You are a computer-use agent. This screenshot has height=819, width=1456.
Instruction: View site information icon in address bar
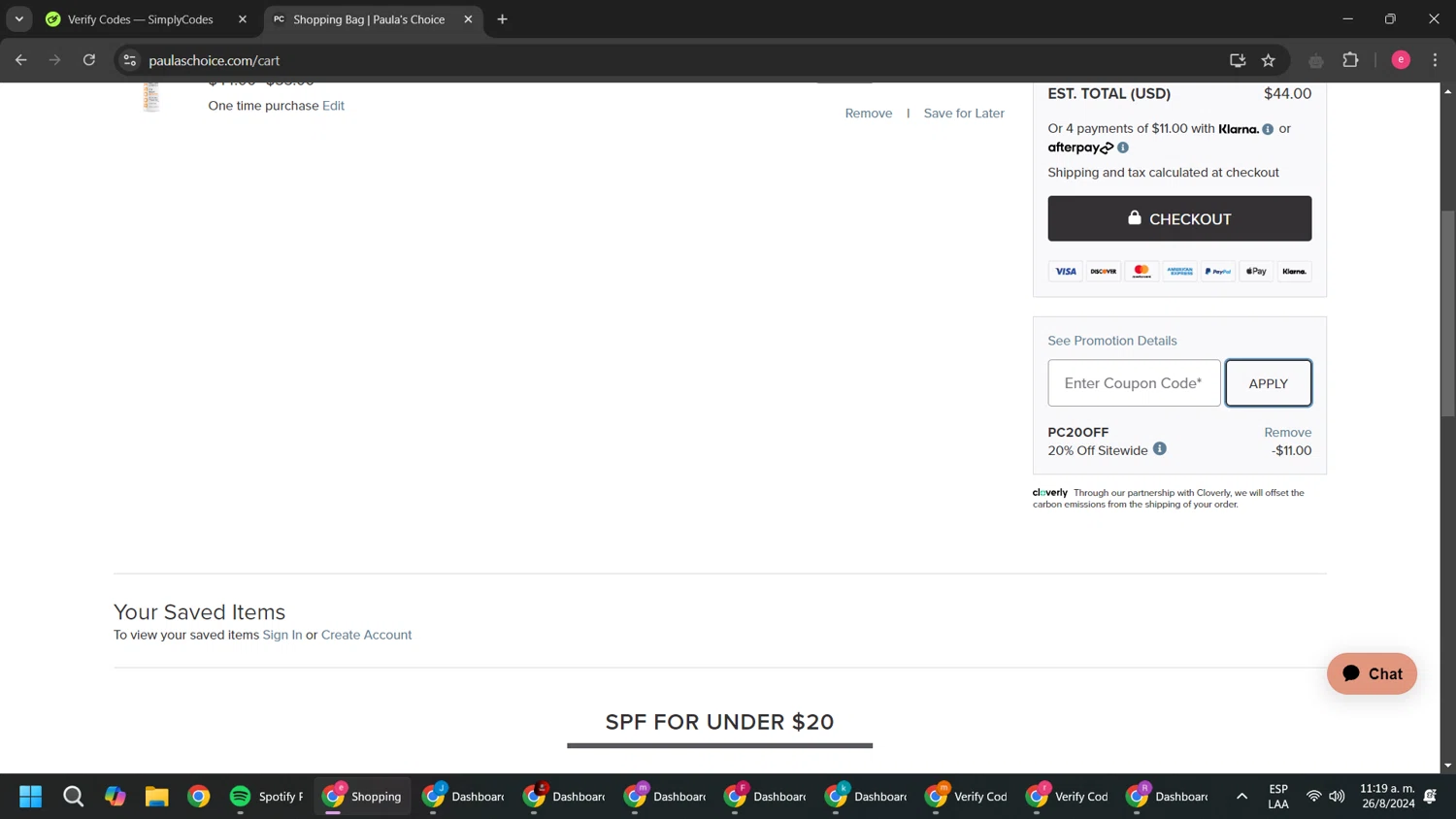pos(129,60)
